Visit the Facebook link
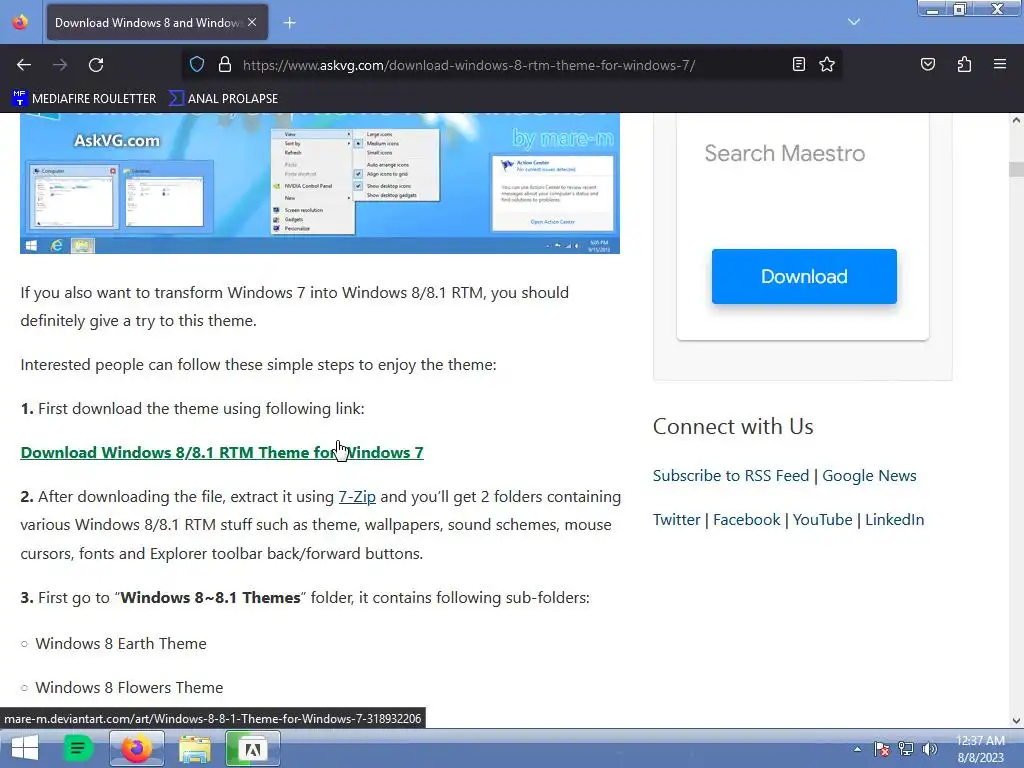 pyautogui.click(x=746, y=520)
